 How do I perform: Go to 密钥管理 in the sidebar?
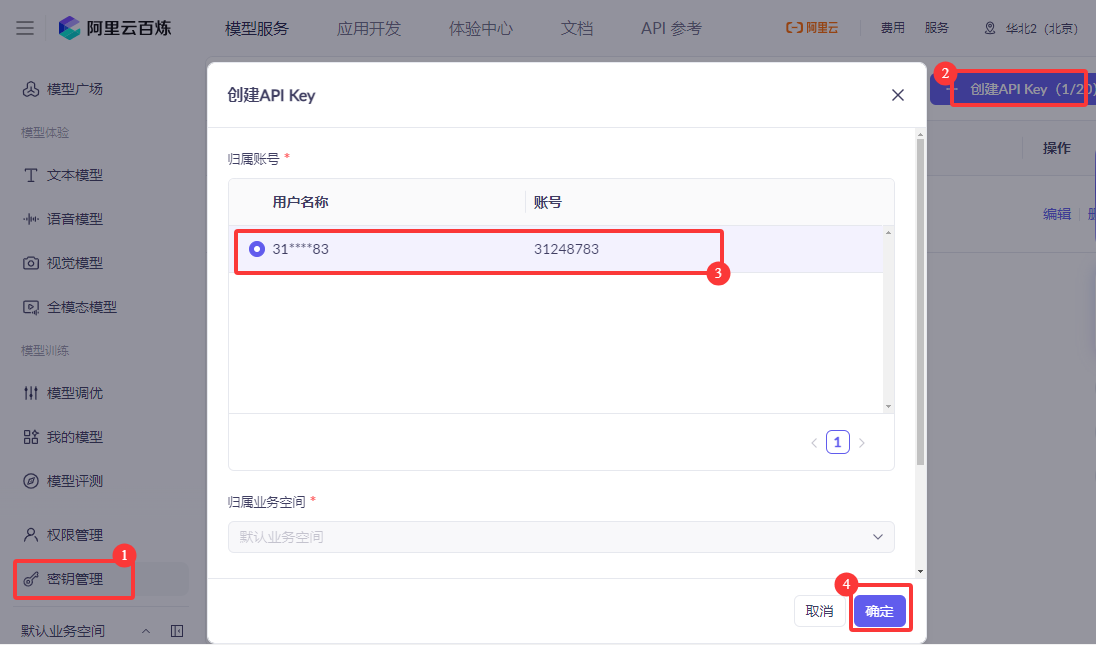(74, 578)
